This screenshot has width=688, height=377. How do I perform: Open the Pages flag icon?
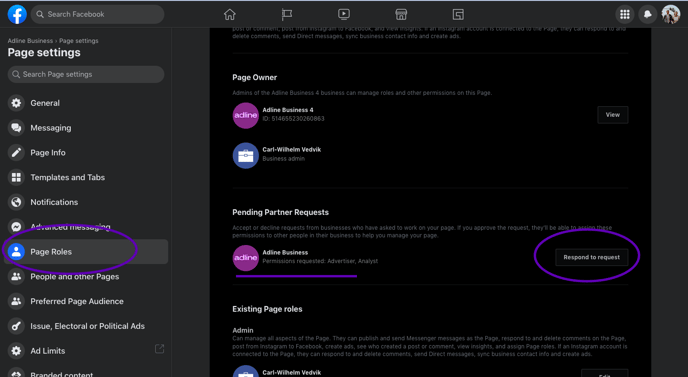click(287, 14)
